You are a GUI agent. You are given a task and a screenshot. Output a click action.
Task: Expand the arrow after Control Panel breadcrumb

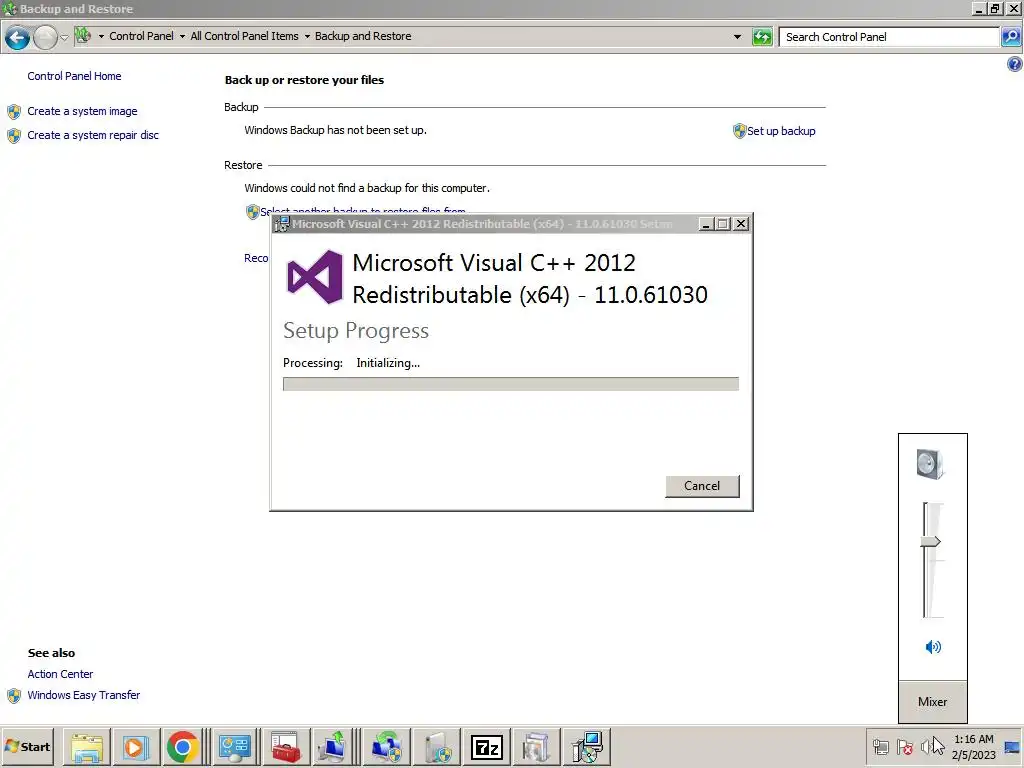(x=182, y=37)
